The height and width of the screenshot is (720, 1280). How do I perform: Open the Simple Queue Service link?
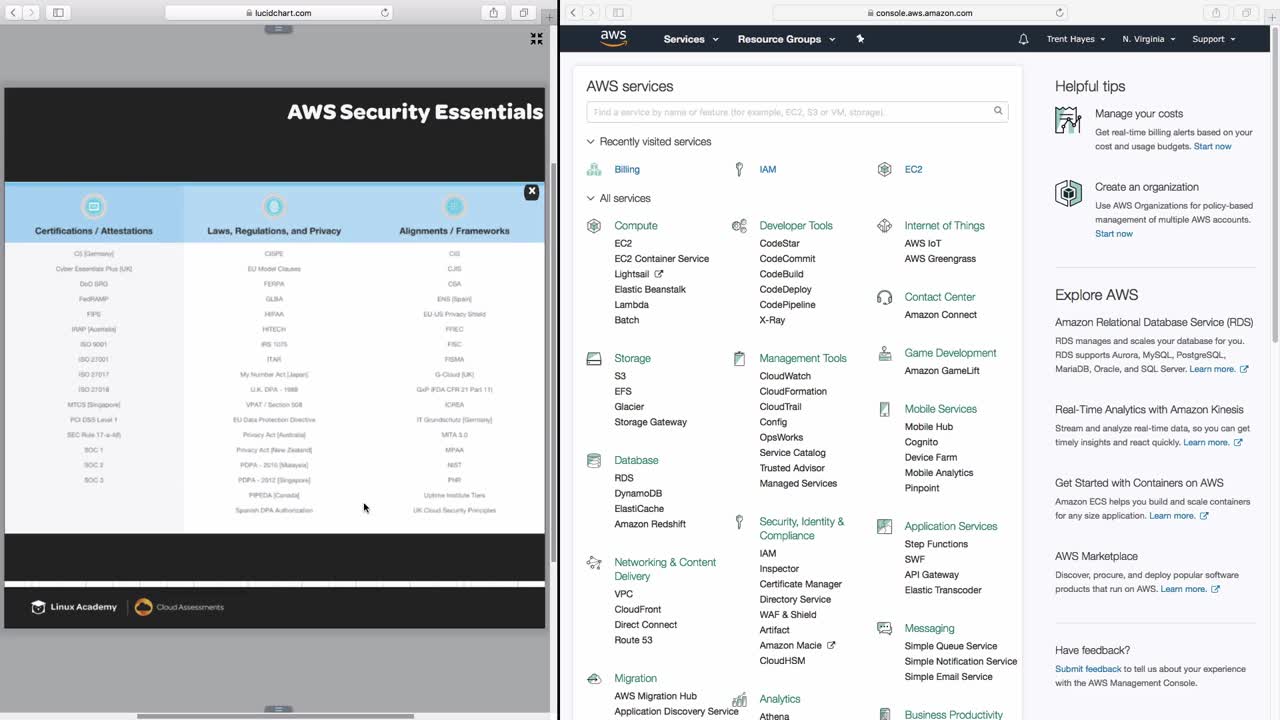coord(951,646)
